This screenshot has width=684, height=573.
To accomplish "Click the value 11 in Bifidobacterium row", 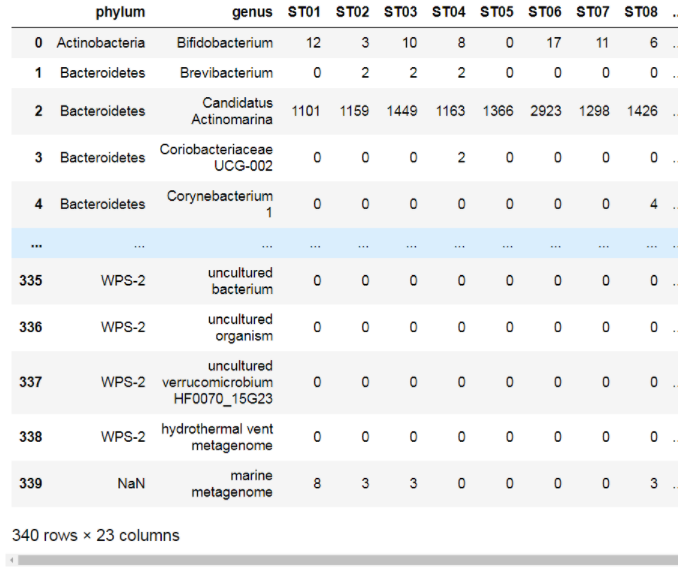I will [x=602, y=43].
